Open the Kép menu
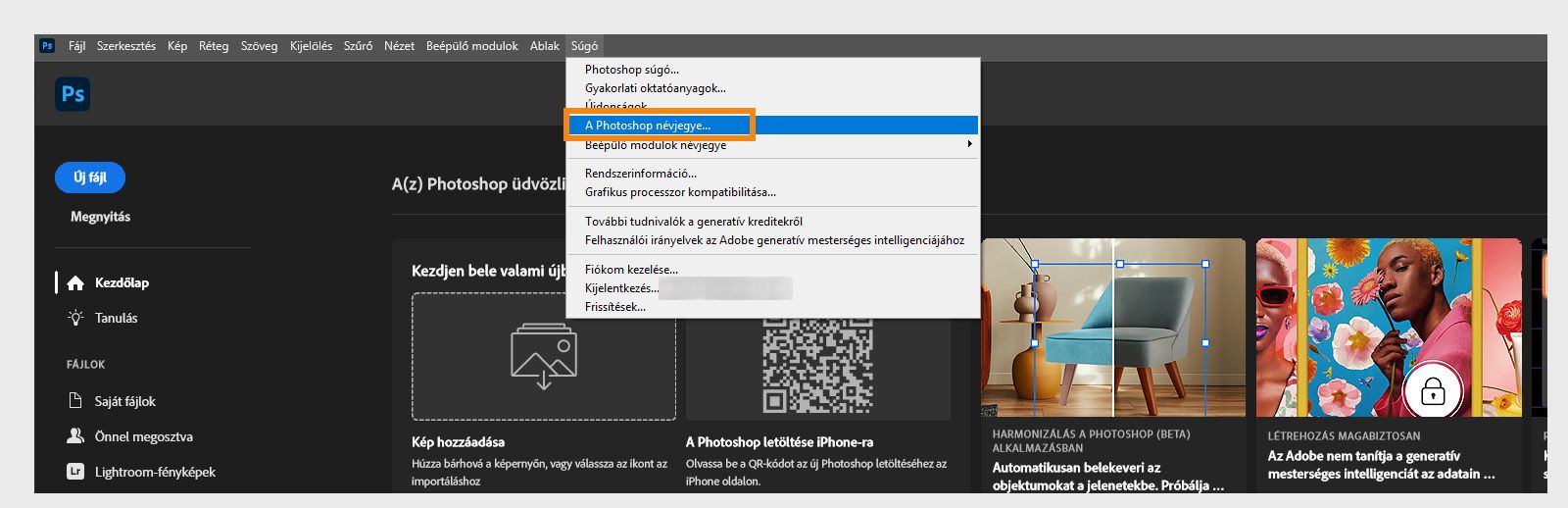 [177, 46]
